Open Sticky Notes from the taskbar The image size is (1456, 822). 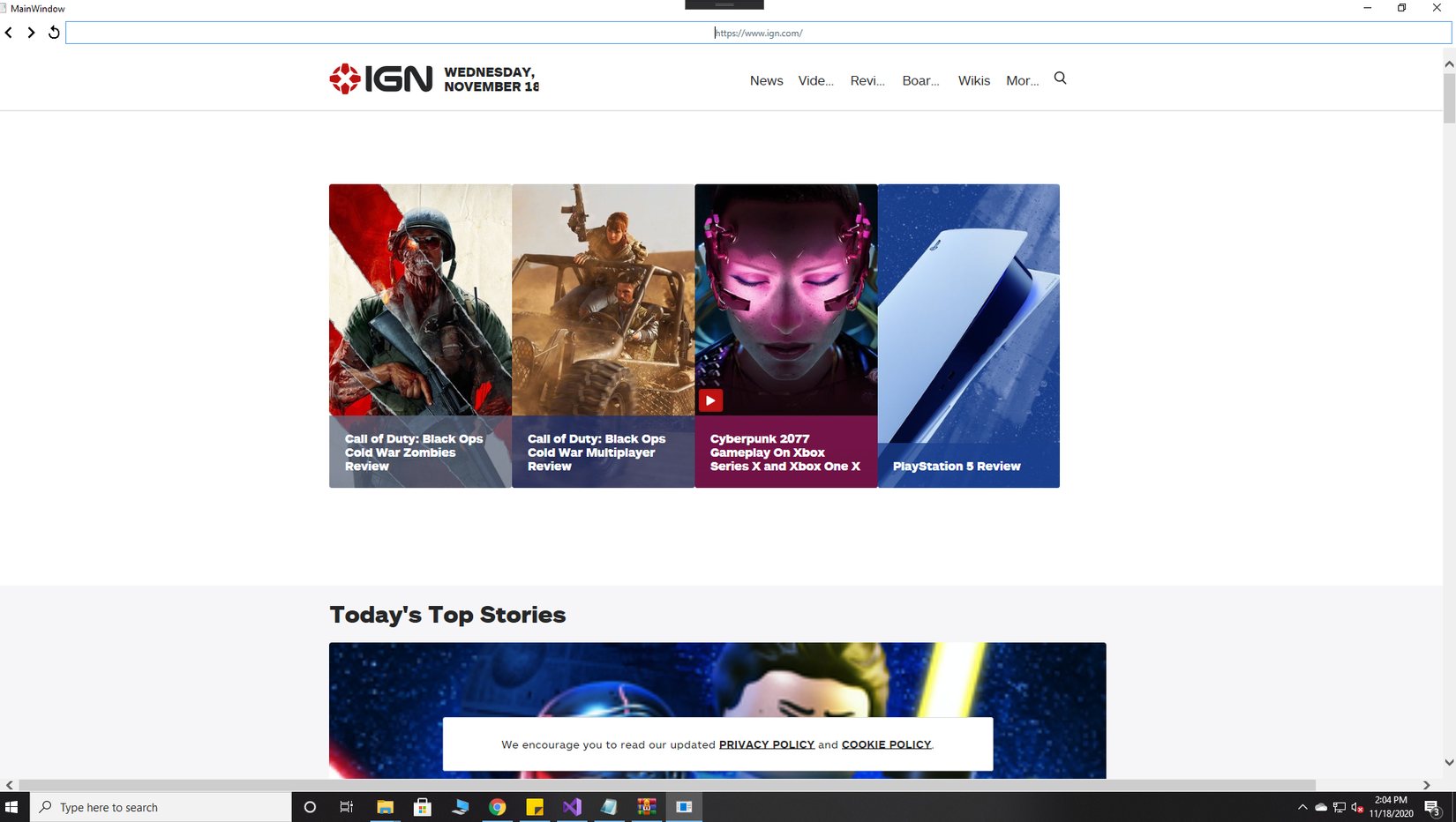(535, 807)
